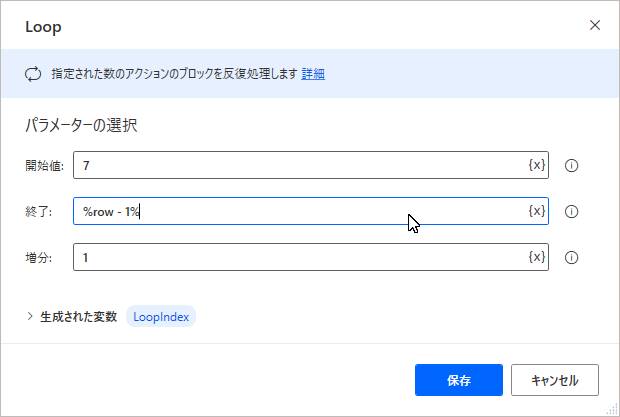Expand the 生成された変数 chevron
This screenshot has height=417, width=620.
30,316
